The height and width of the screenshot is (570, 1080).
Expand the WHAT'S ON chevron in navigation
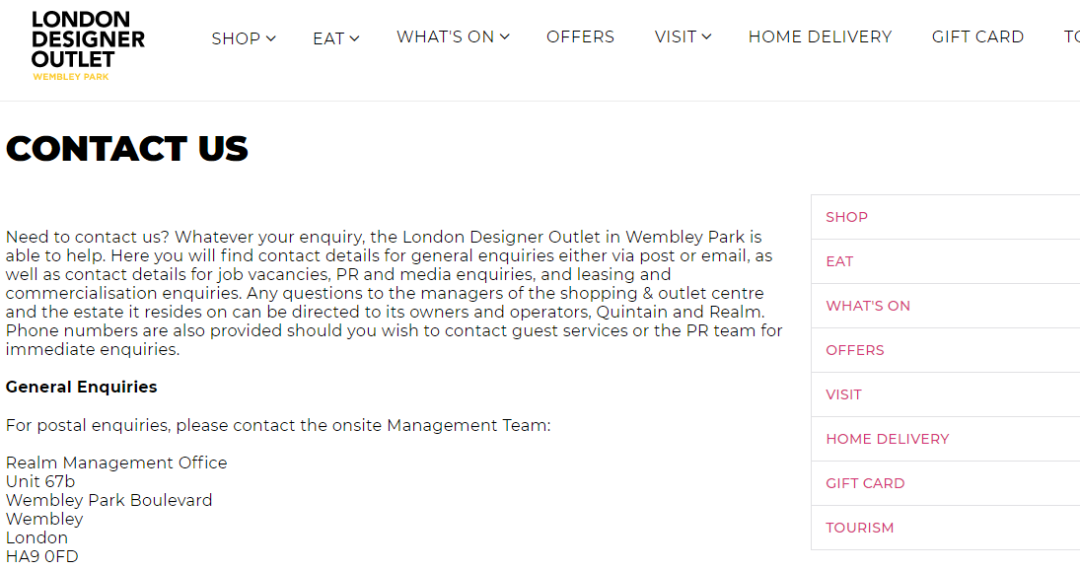point(505,36)
